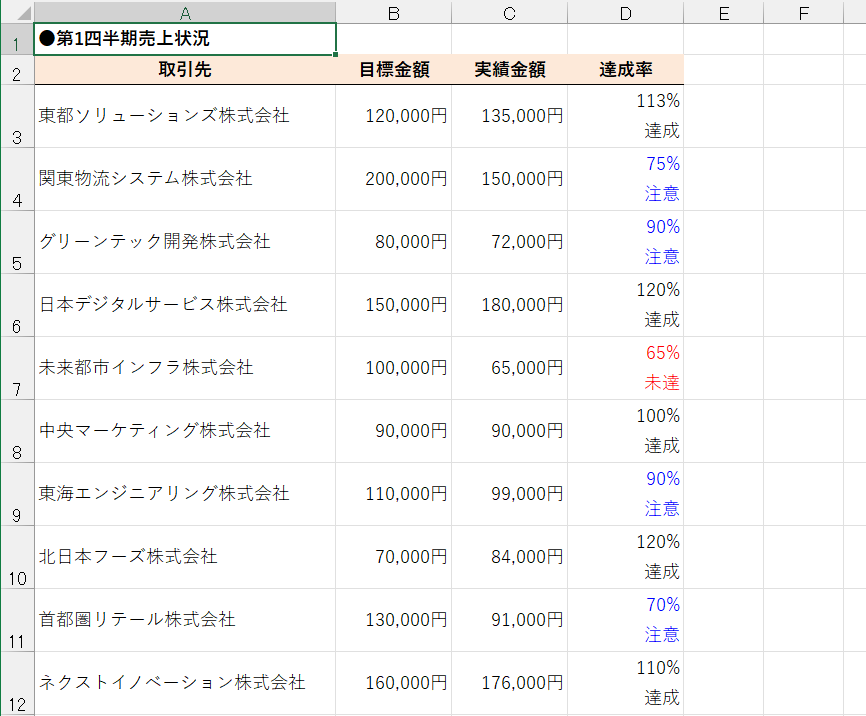Select cell 北日本フーズ株式会社
Viewport: 866px width, 716px height.
click(185, 557)
